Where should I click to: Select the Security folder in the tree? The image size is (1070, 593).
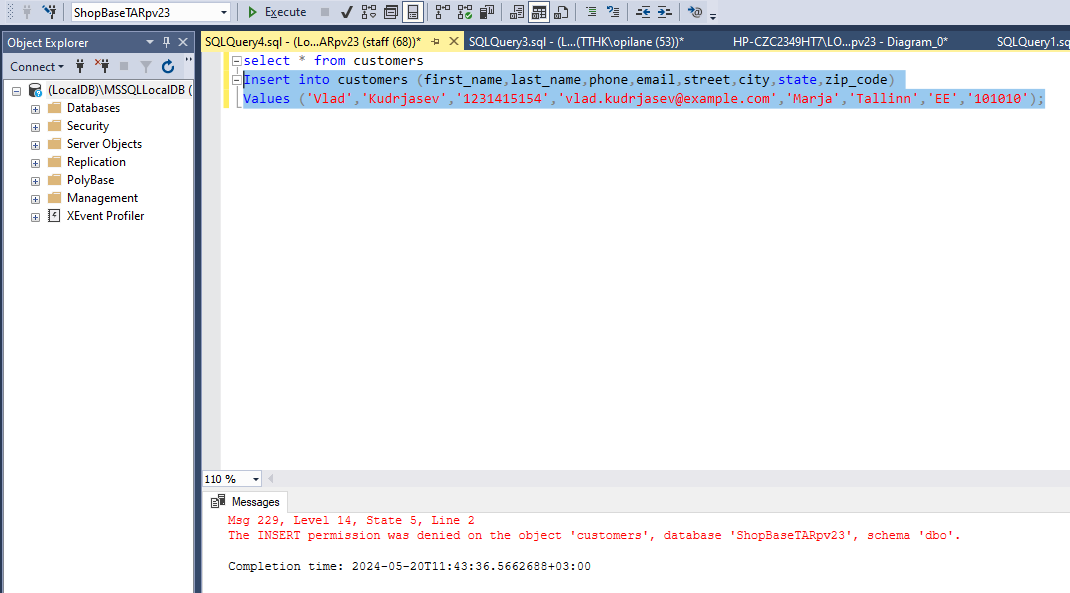pyautogui.click(x=87, y=126)
